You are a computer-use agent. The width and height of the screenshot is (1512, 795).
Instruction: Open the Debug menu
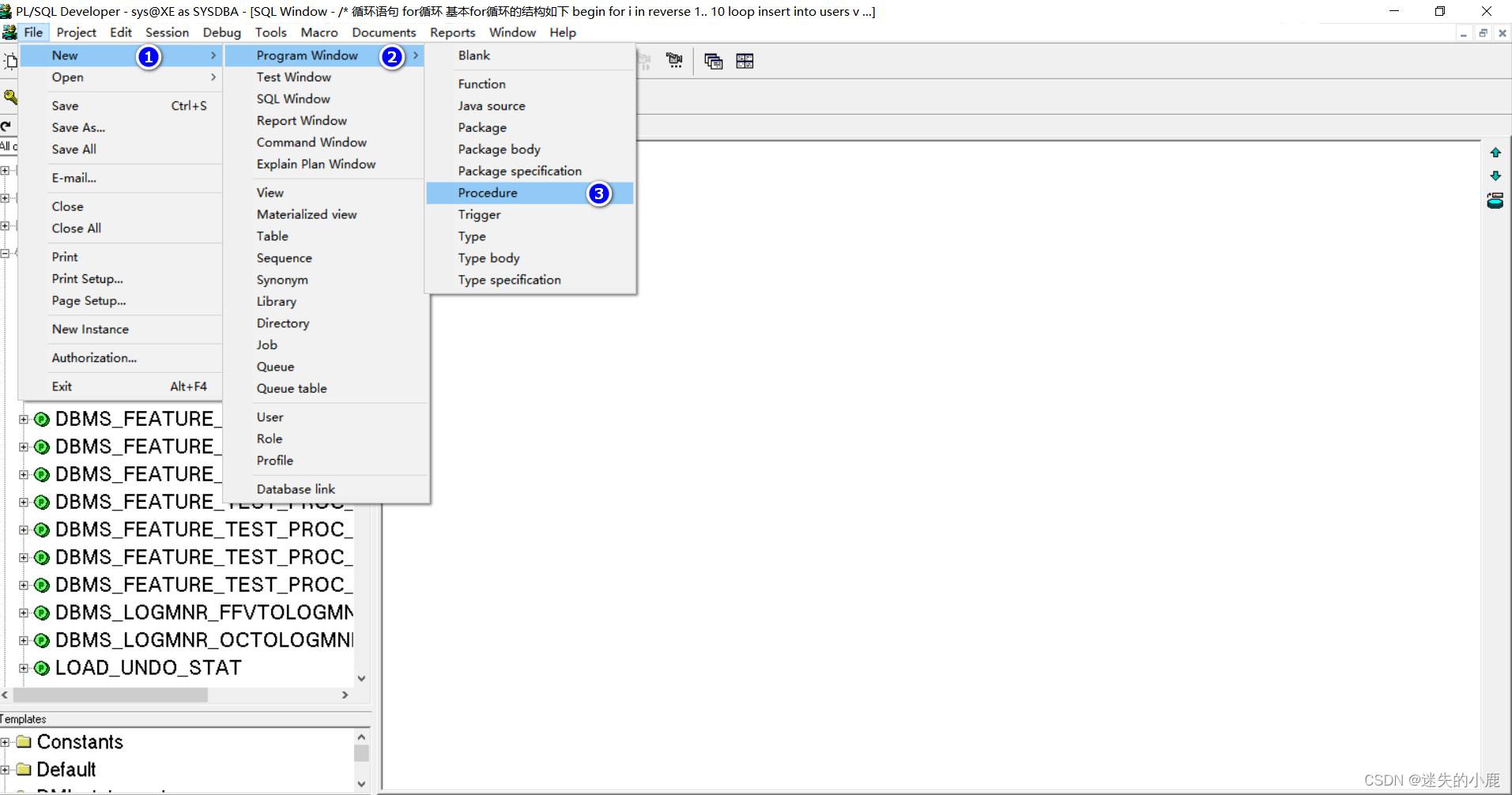(222, 32)
